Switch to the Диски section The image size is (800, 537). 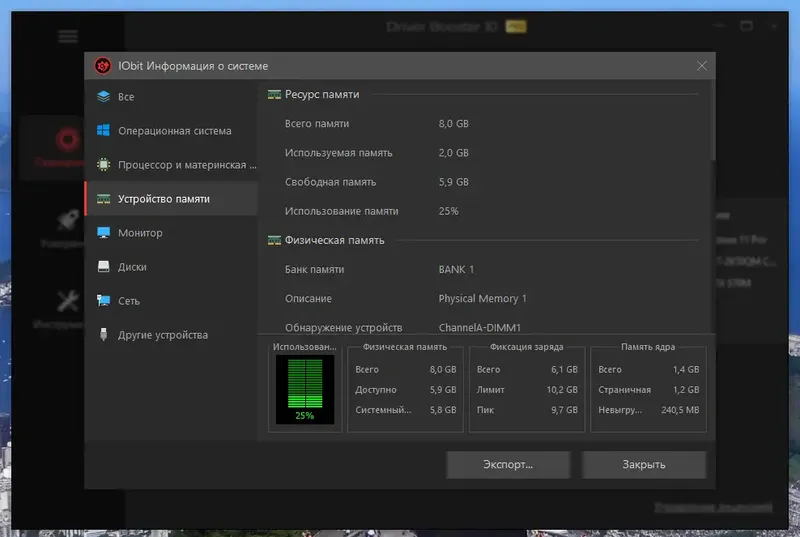point(171,267)
